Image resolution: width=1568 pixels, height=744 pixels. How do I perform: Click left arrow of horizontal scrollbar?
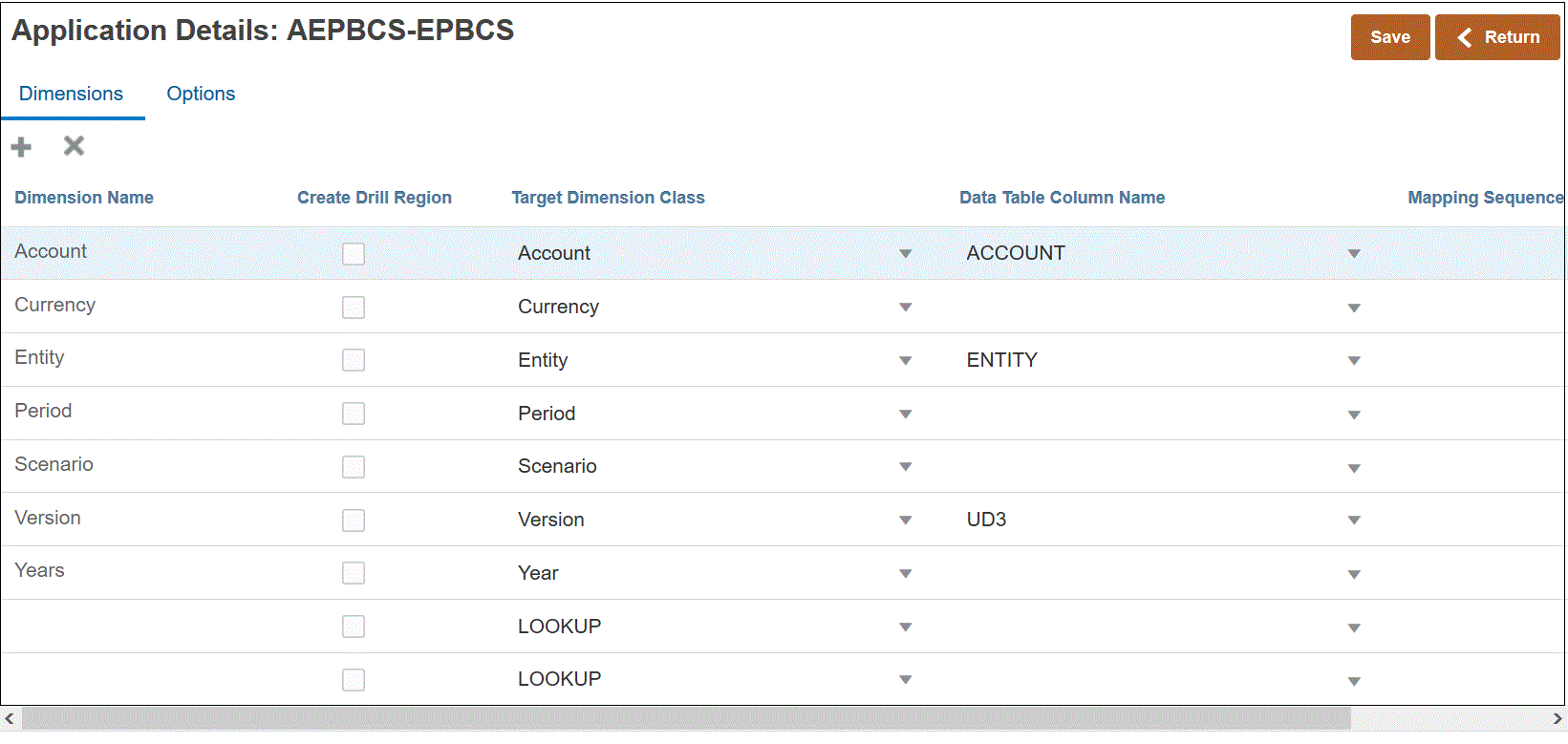pyautogui.click(x=10, y=719)
